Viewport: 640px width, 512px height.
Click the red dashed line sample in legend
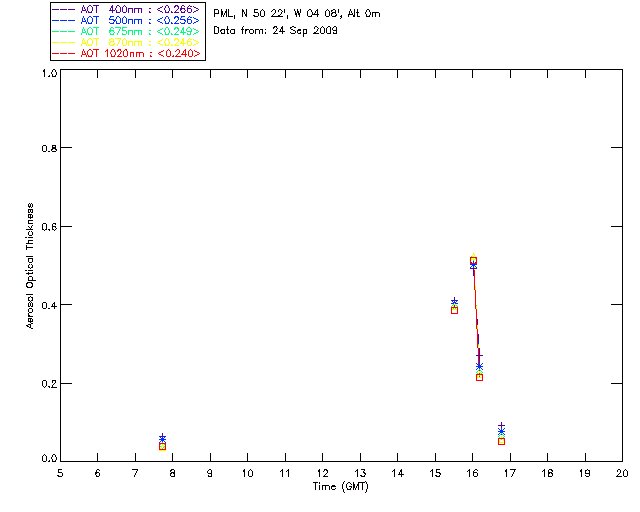click(64, 53)
